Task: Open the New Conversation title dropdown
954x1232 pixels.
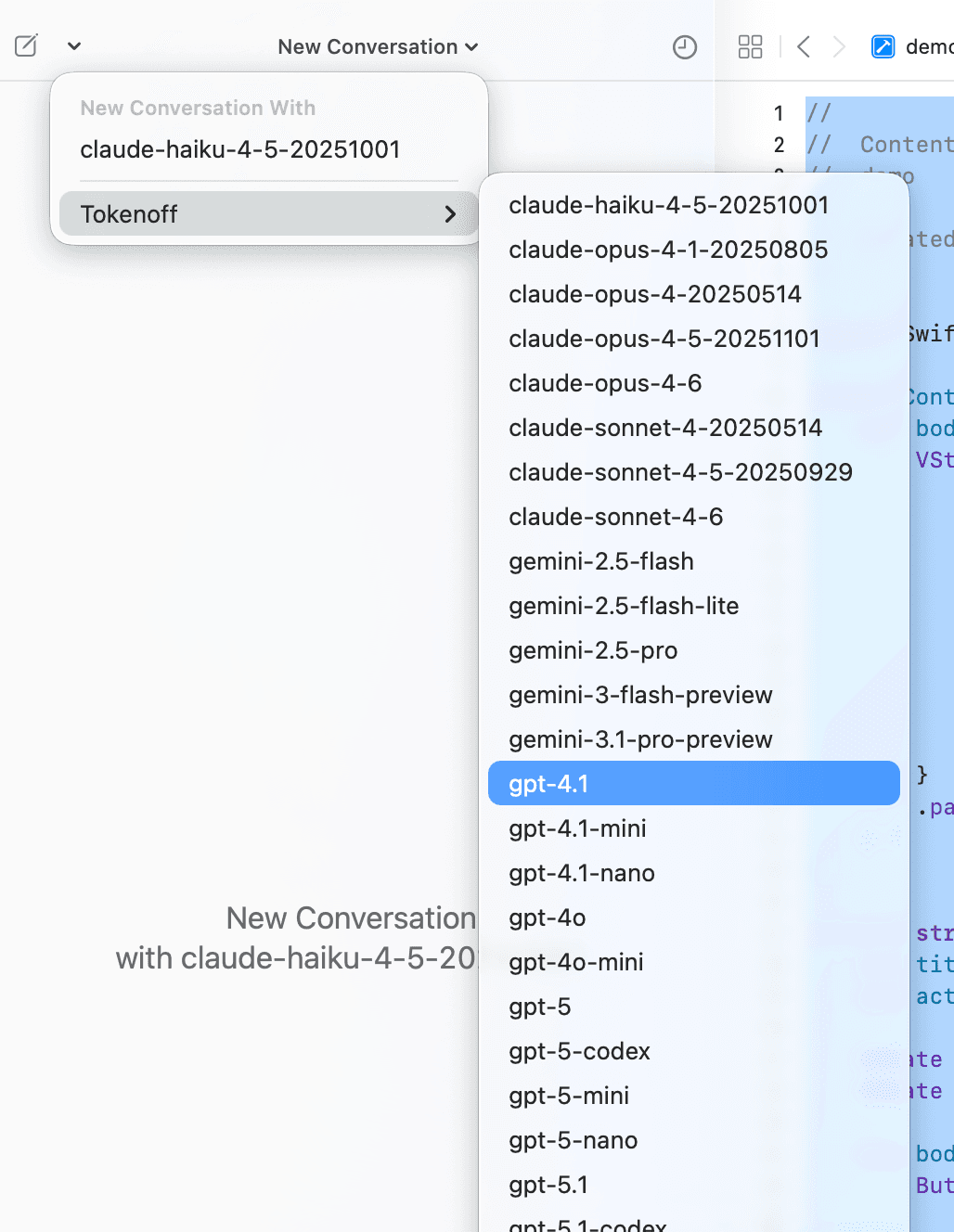Action: pos(378,47)
